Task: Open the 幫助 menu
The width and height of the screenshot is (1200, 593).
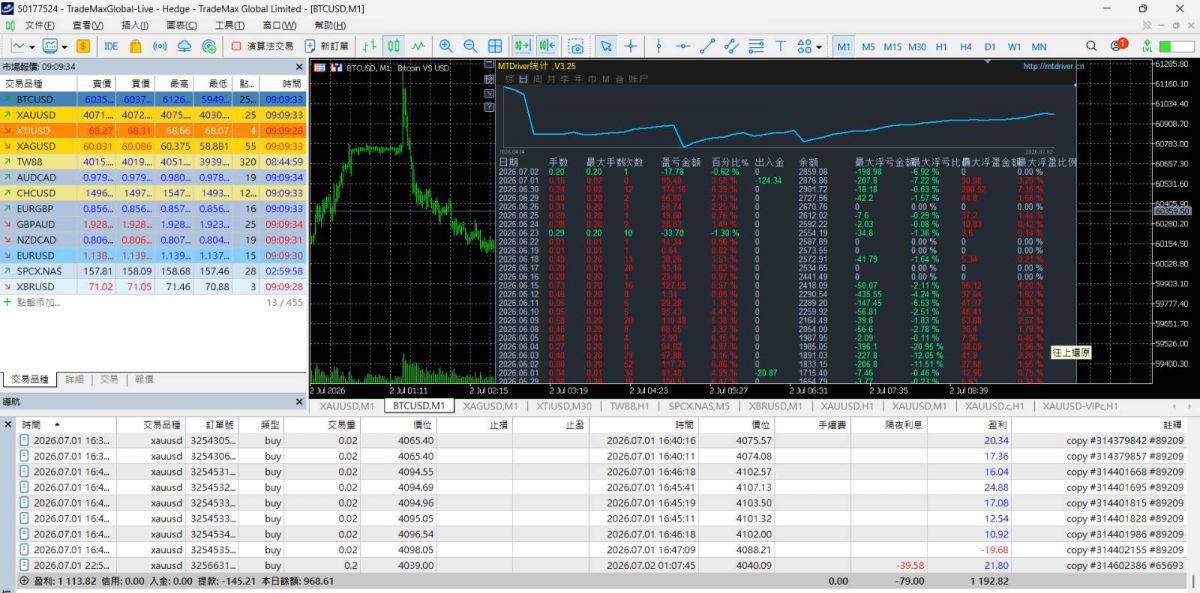Action: pyautogui.click(x=329, y=25)
